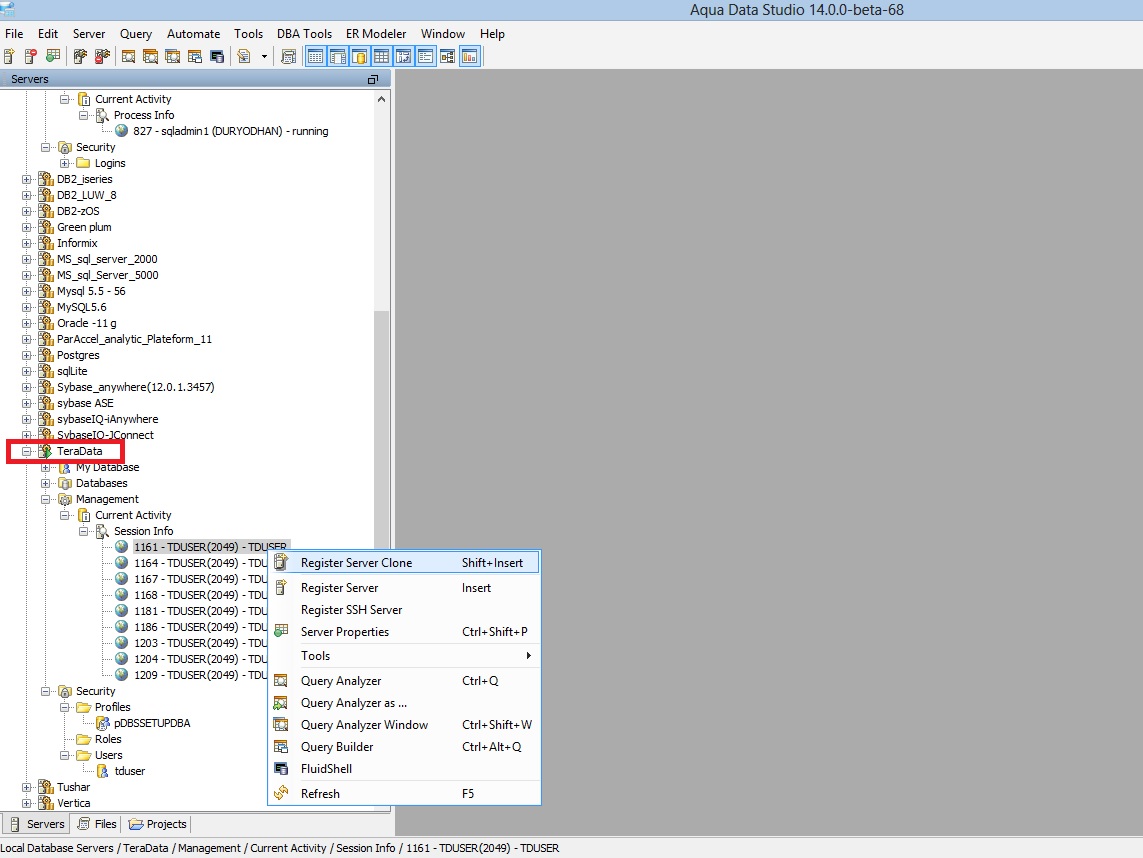Open the DBA Tools menu
Screen dimensions: 1143x858
click(x=304, y=34)
